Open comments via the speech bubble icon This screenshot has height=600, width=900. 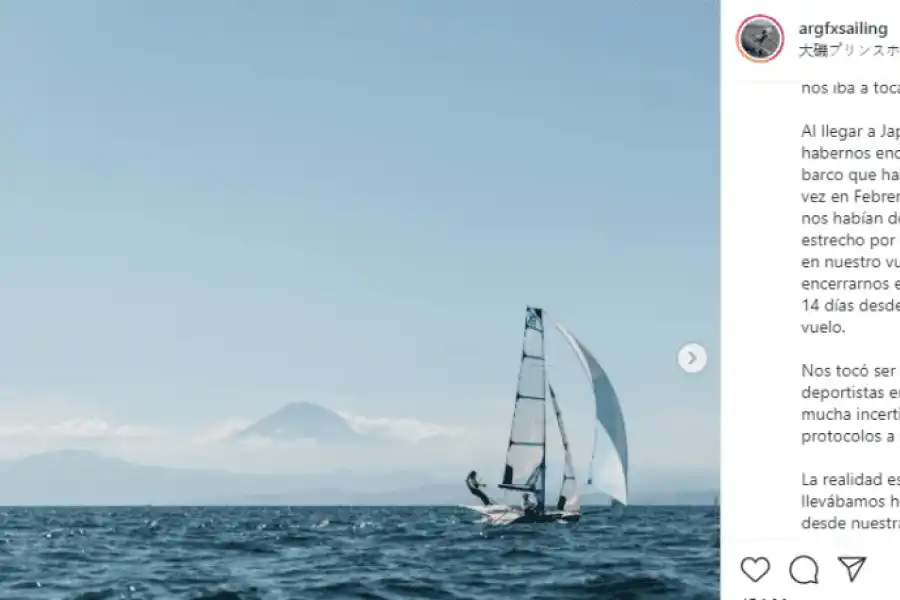click(x=804, y=570)
